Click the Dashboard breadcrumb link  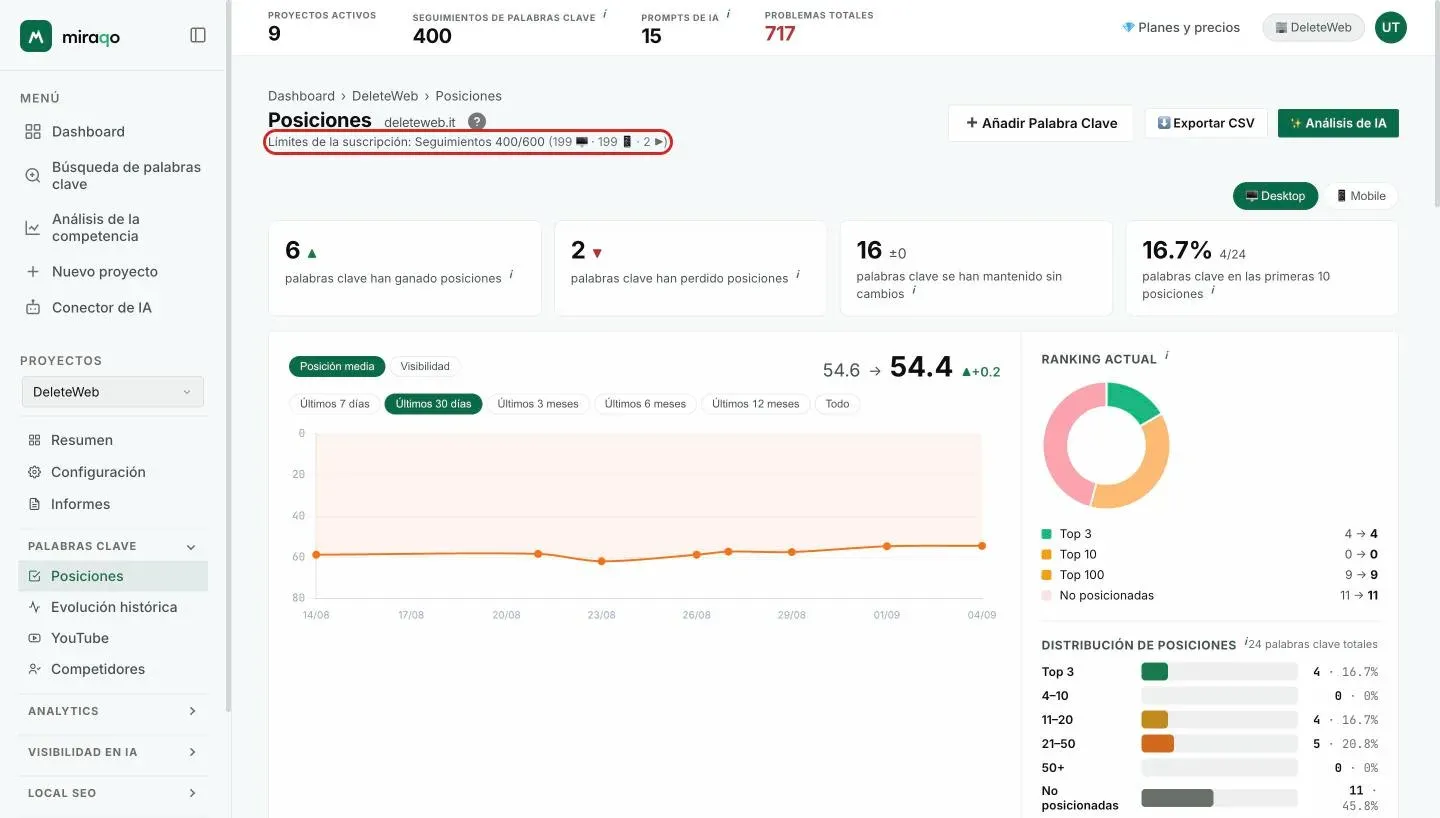[x=301, y=96]
